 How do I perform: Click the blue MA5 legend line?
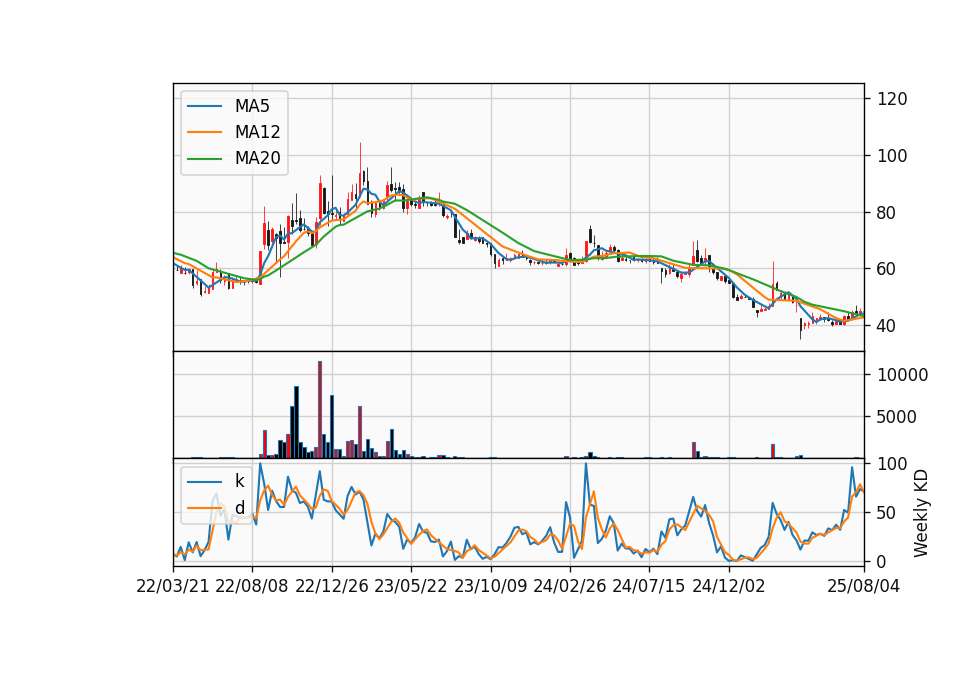coord(204,107)
